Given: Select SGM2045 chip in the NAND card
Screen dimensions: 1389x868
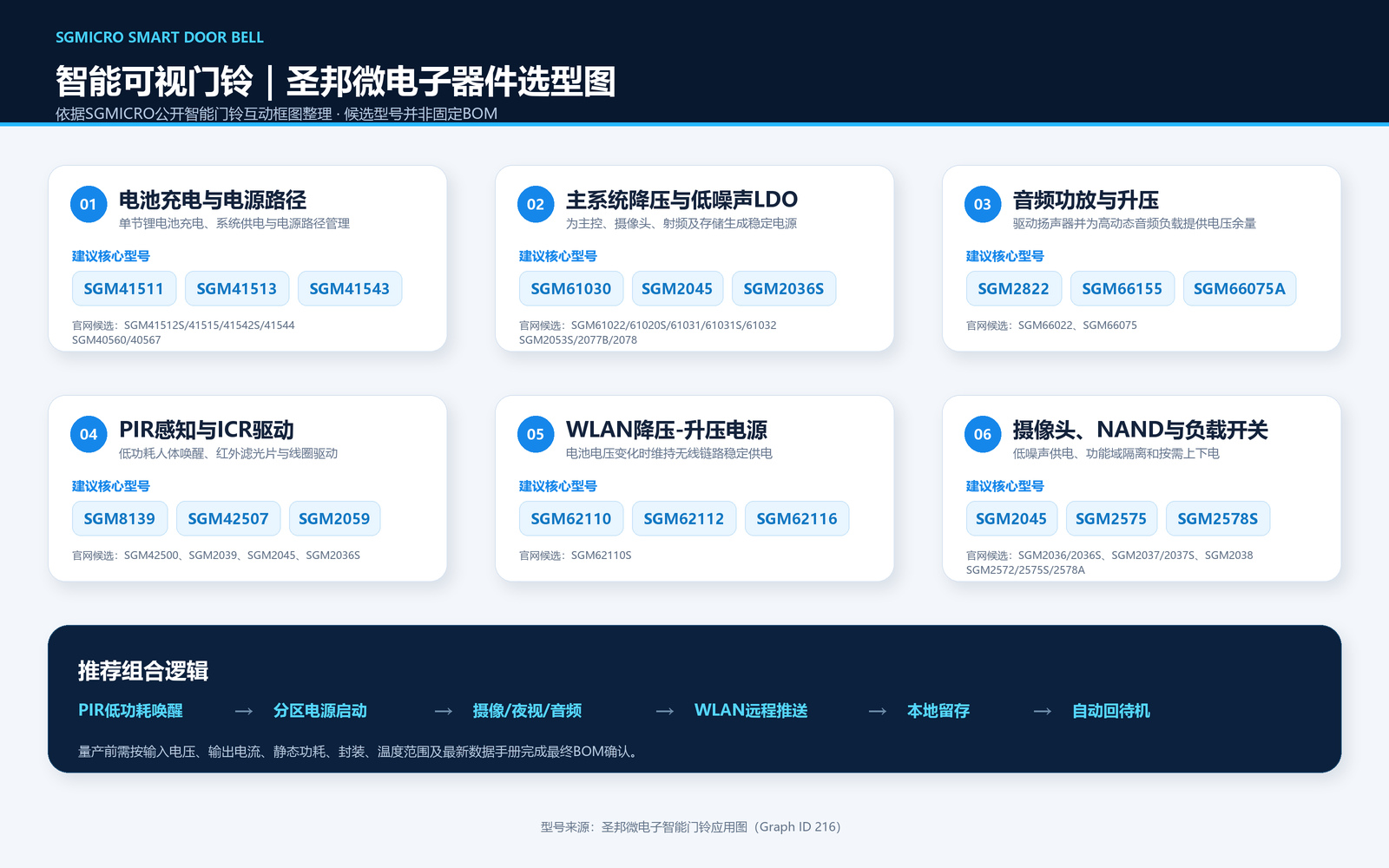Looking at the screenshot, I should (x=1011, y=519).
